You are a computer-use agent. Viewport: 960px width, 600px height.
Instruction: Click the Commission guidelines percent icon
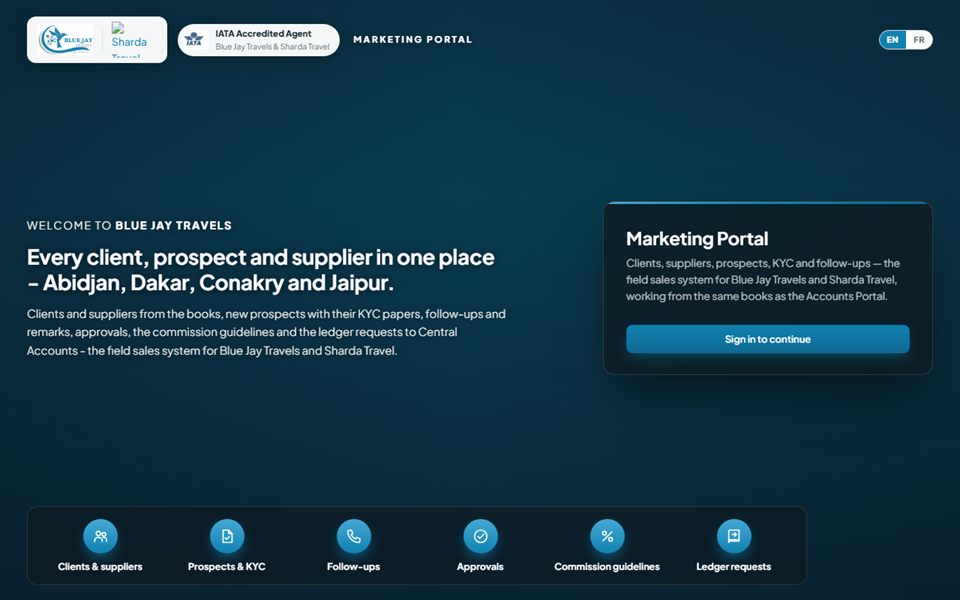tap(607, 536)
